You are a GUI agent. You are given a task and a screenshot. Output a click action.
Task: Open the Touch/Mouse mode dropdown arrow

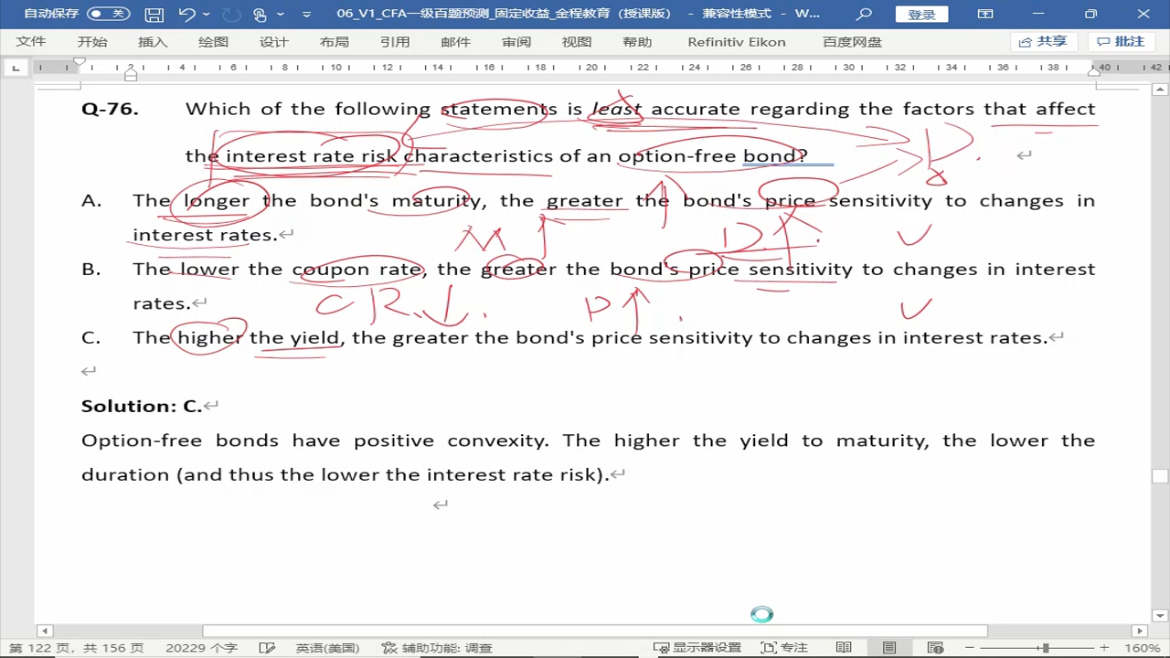click(281, 14)
